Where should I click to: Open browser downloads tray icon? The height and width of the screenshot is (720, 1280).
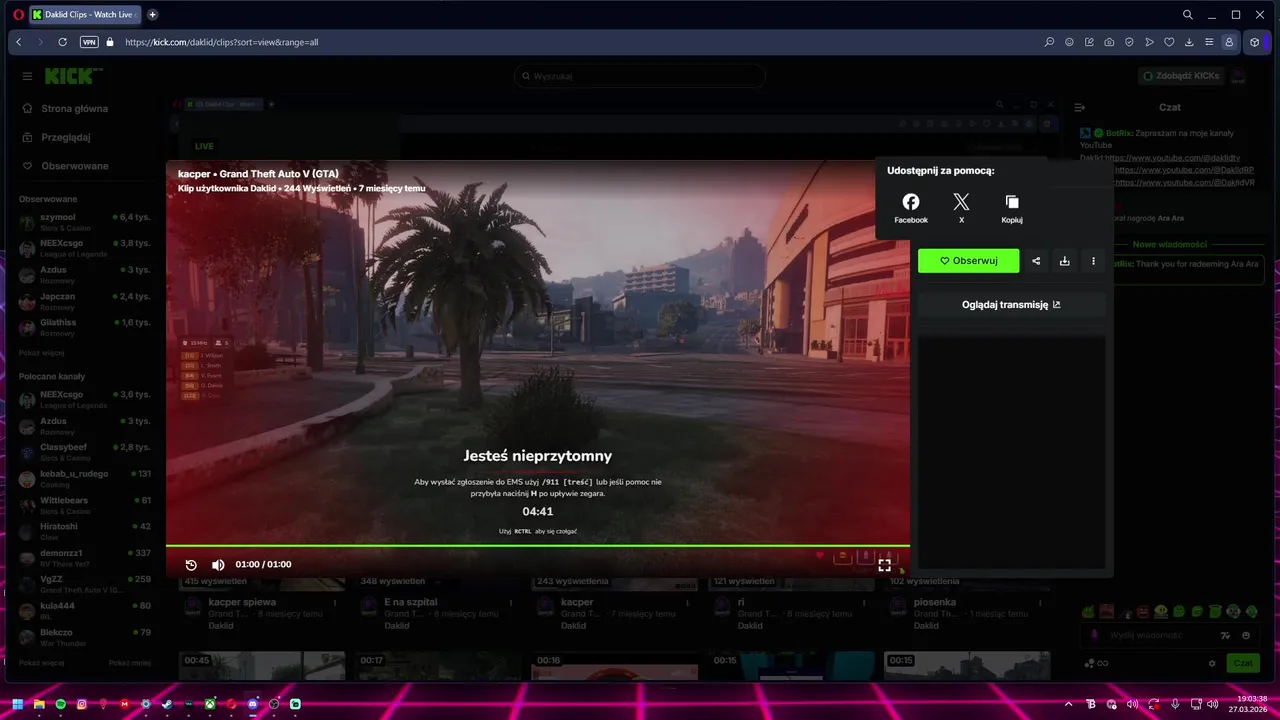[x=1189, y=42]
